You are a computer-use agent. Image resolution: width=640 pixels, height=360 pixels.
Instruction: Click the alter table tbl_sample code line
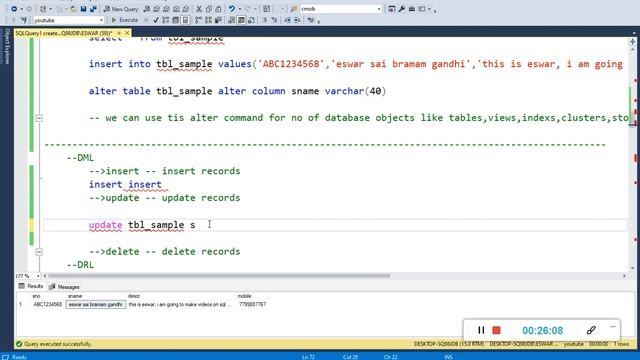(x=237, y=91)
